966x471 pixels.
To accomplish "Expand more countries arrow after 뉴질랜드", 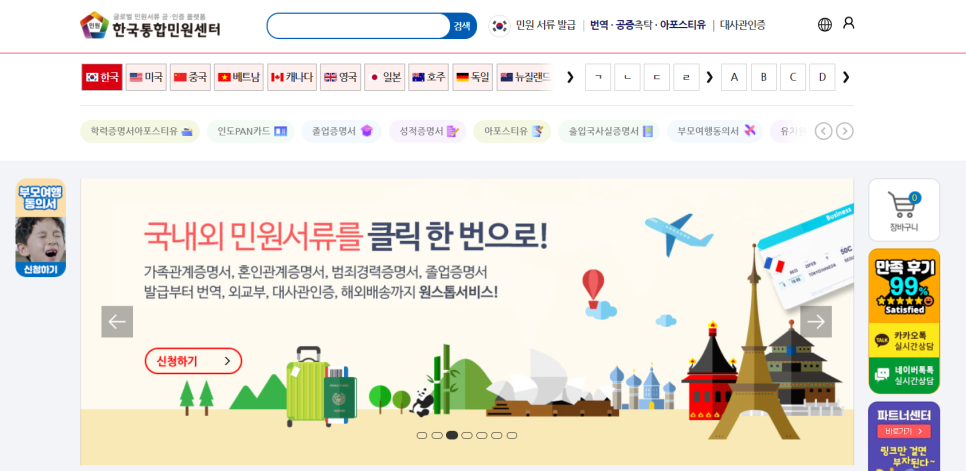I will [570, 77].
